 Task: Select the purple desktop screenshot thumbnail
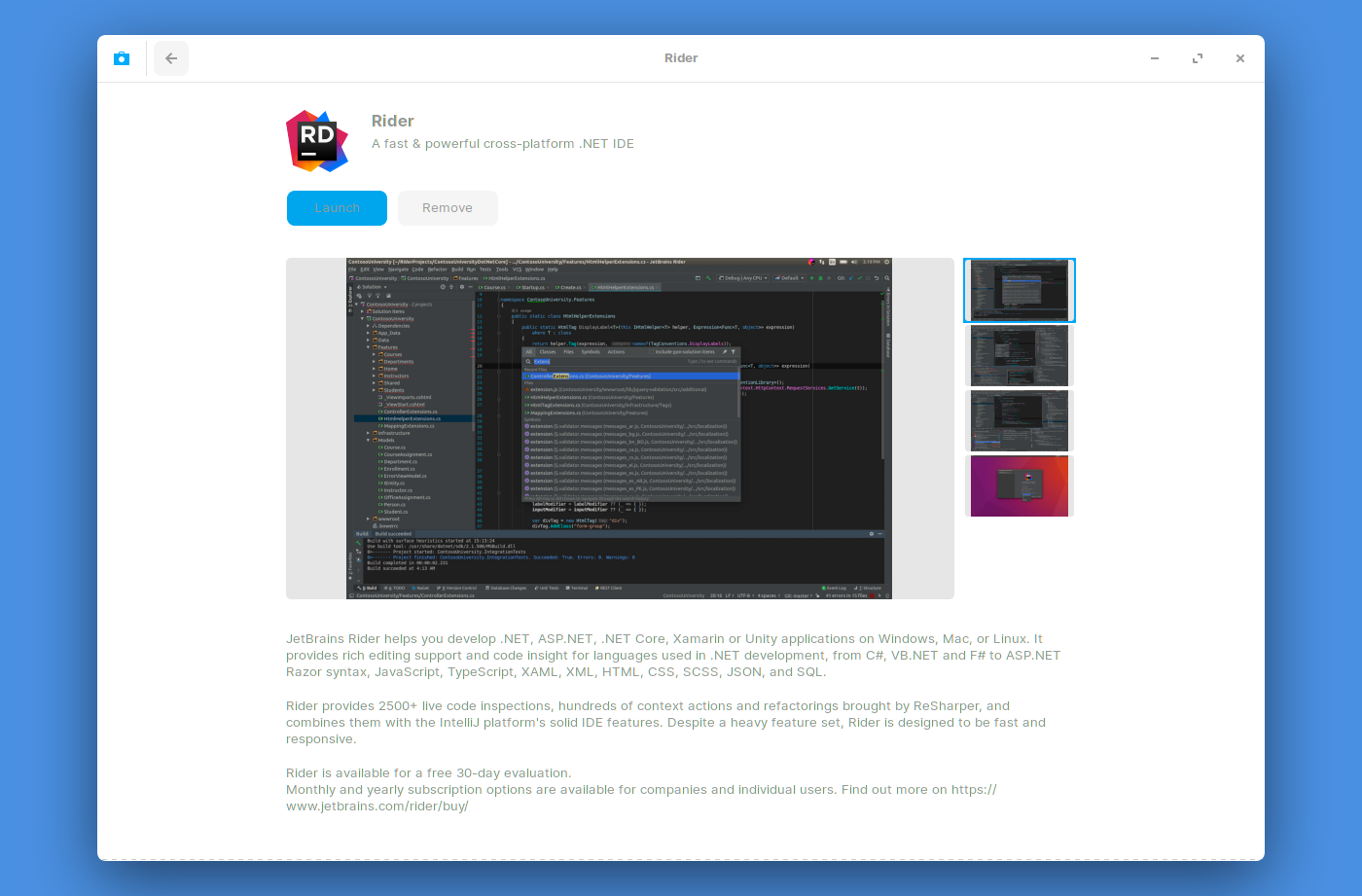pos(1020,485)
